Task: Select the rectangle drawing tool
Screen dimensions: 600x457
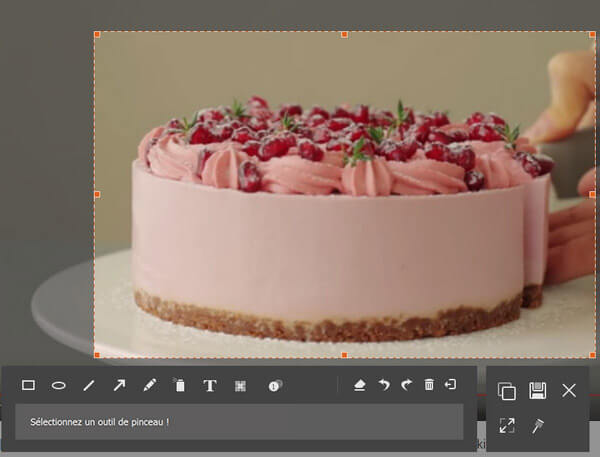Action: [x=29, y=385]
